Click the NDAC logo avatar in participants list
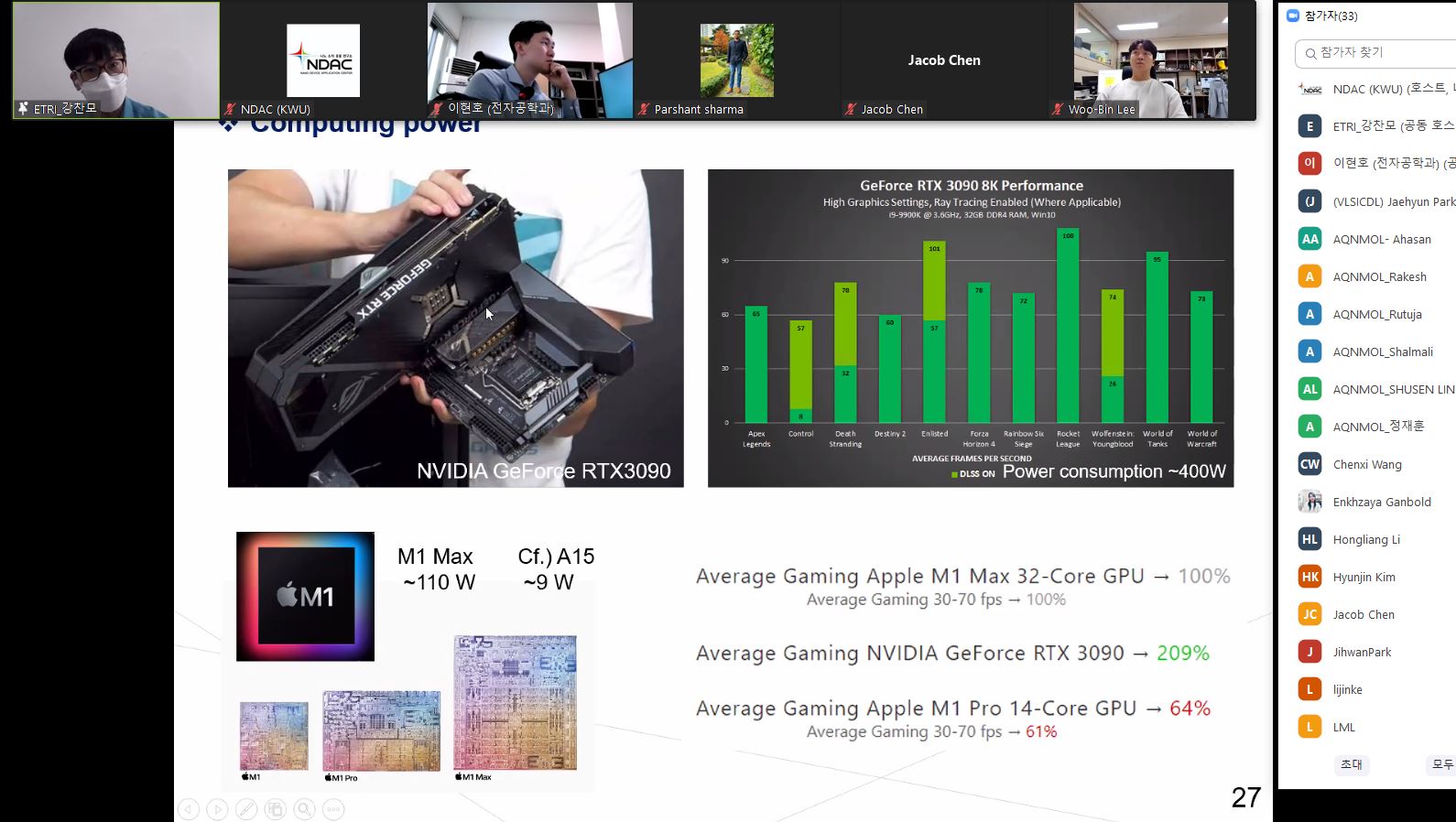Viewport: 1456px width, 822px height. pyautogui.click(x=1310, y=89)
